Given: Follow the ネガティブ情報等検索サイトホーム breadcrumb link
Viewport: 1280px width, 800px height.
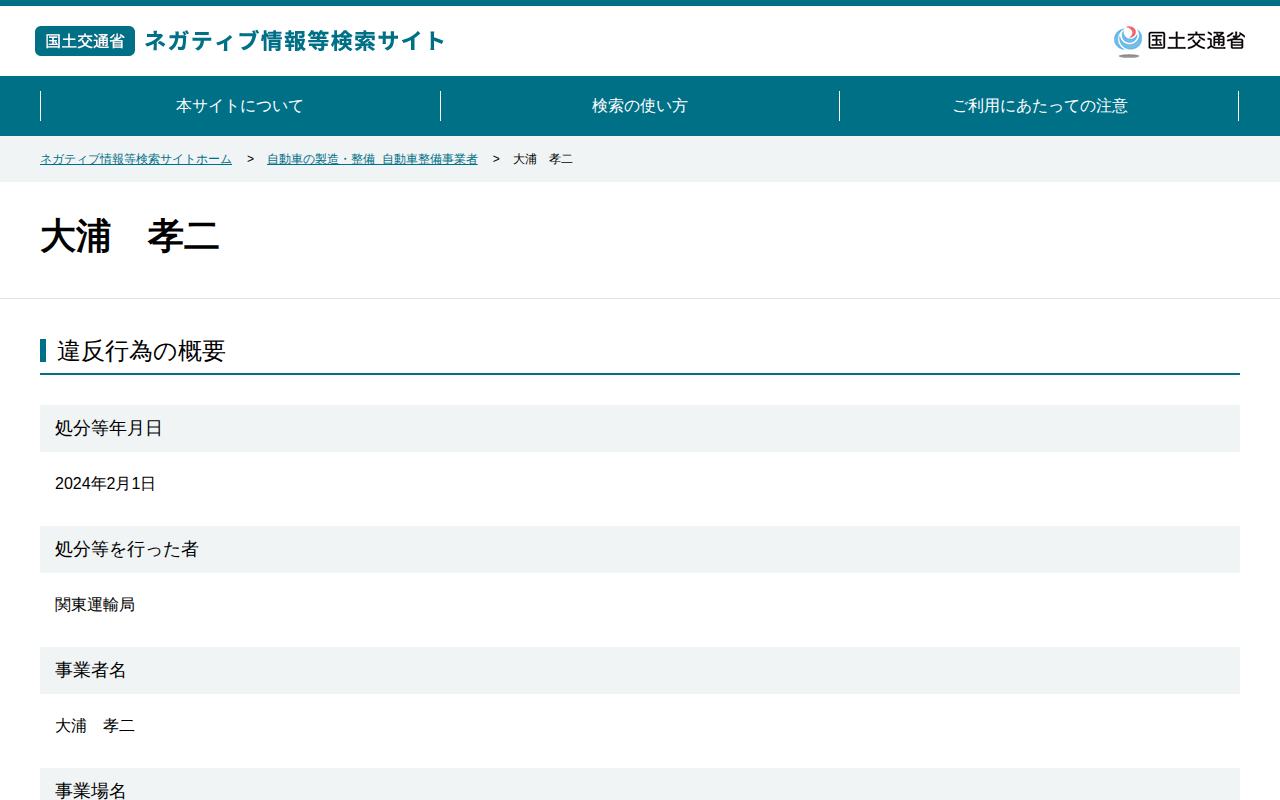Looking at the screenshot, I should pos(136,159).
